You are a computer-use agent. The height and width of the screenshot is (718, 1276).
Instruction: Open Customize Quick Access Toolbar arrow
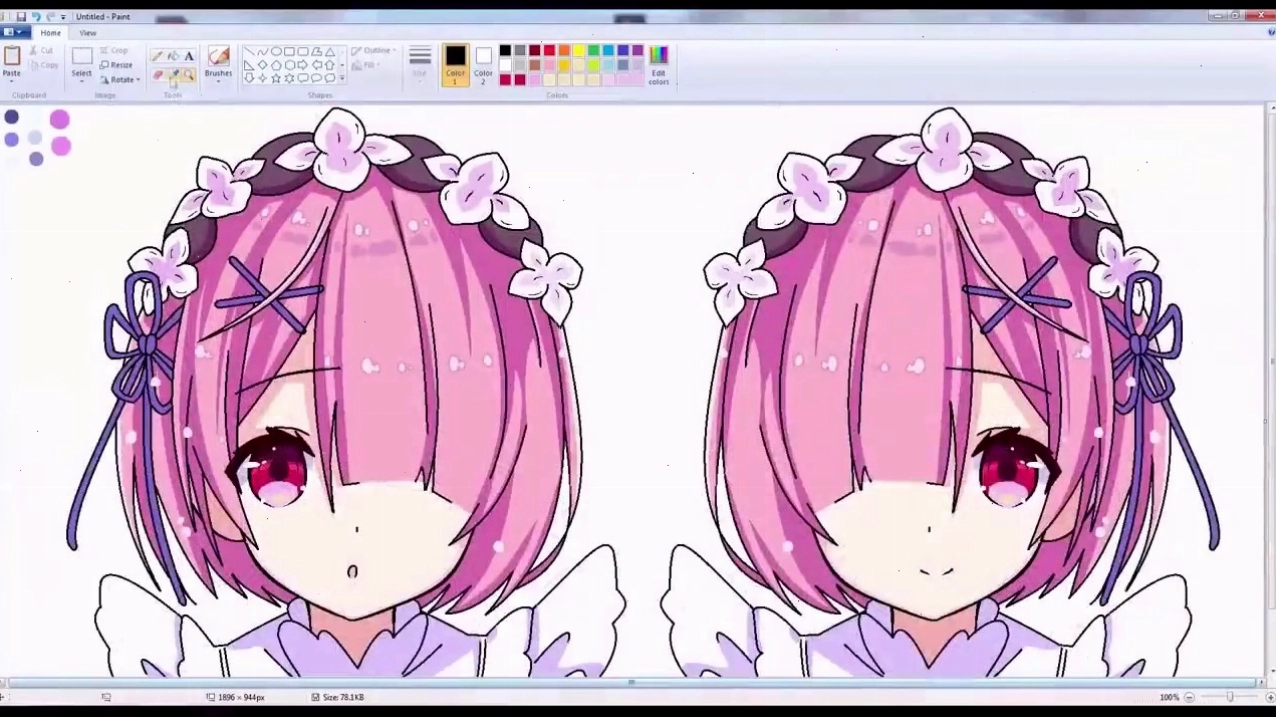tap(63, 17)
